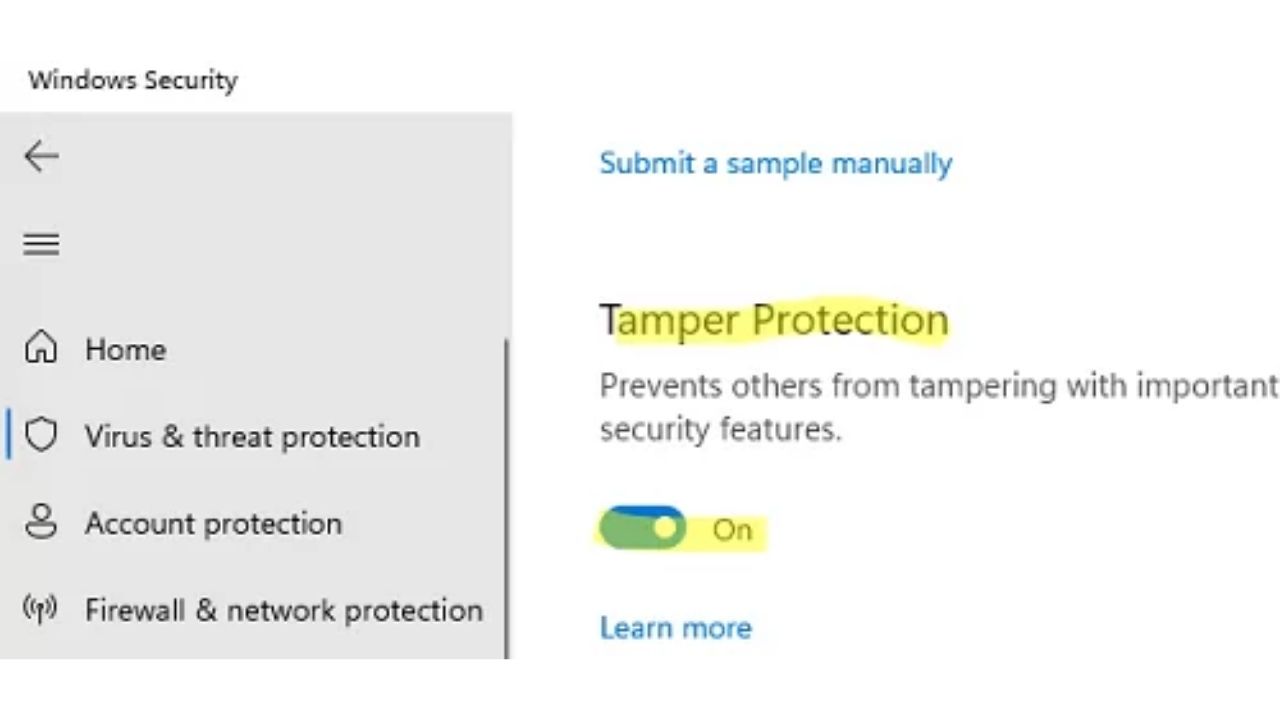Click the Submit a sample manually link
The height and width of the screenshot is (720, 1280).
click(x=775, y=163)
